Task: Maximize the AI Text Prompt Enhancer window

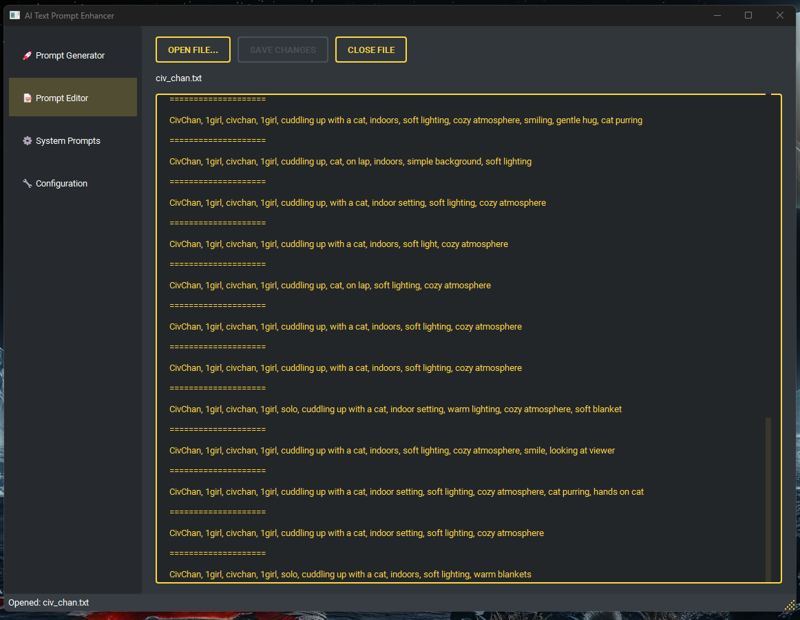Action: coord(748,15)
